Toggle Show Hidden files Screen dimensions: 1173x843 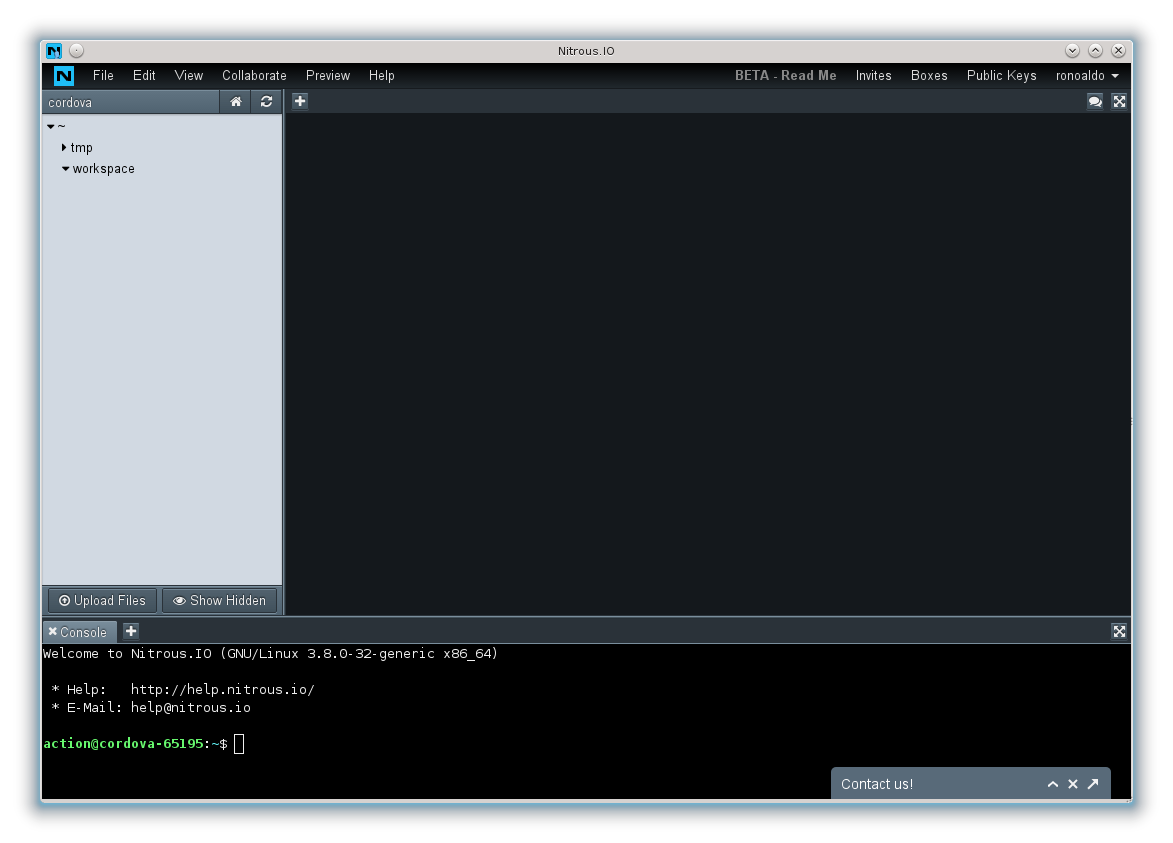point(219,601)
